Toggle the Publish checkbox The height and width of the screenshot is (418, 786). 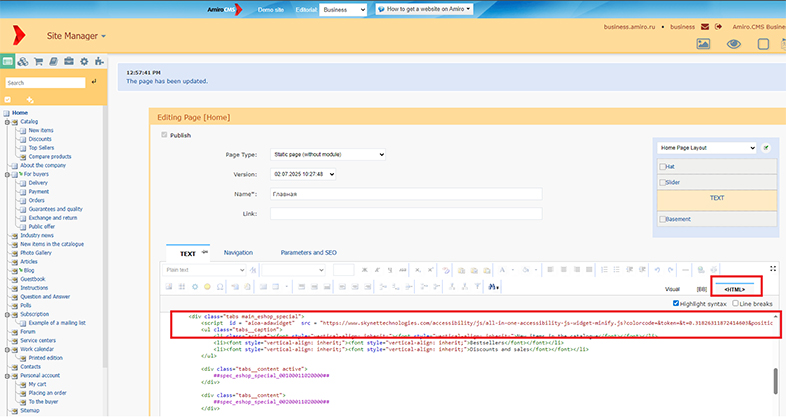(x=165, y=135)
